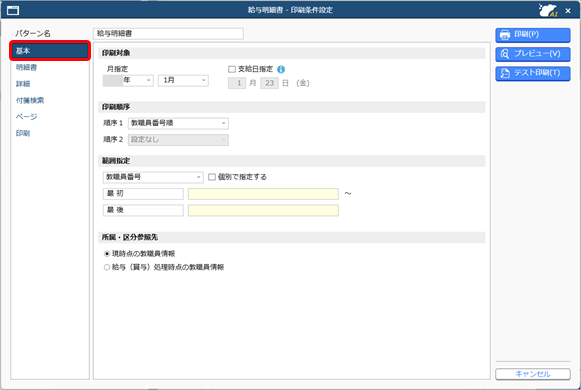This screenshot has width=581, height=390.
Task: Click the 印刷(P) print button
Action: (533, 35)
